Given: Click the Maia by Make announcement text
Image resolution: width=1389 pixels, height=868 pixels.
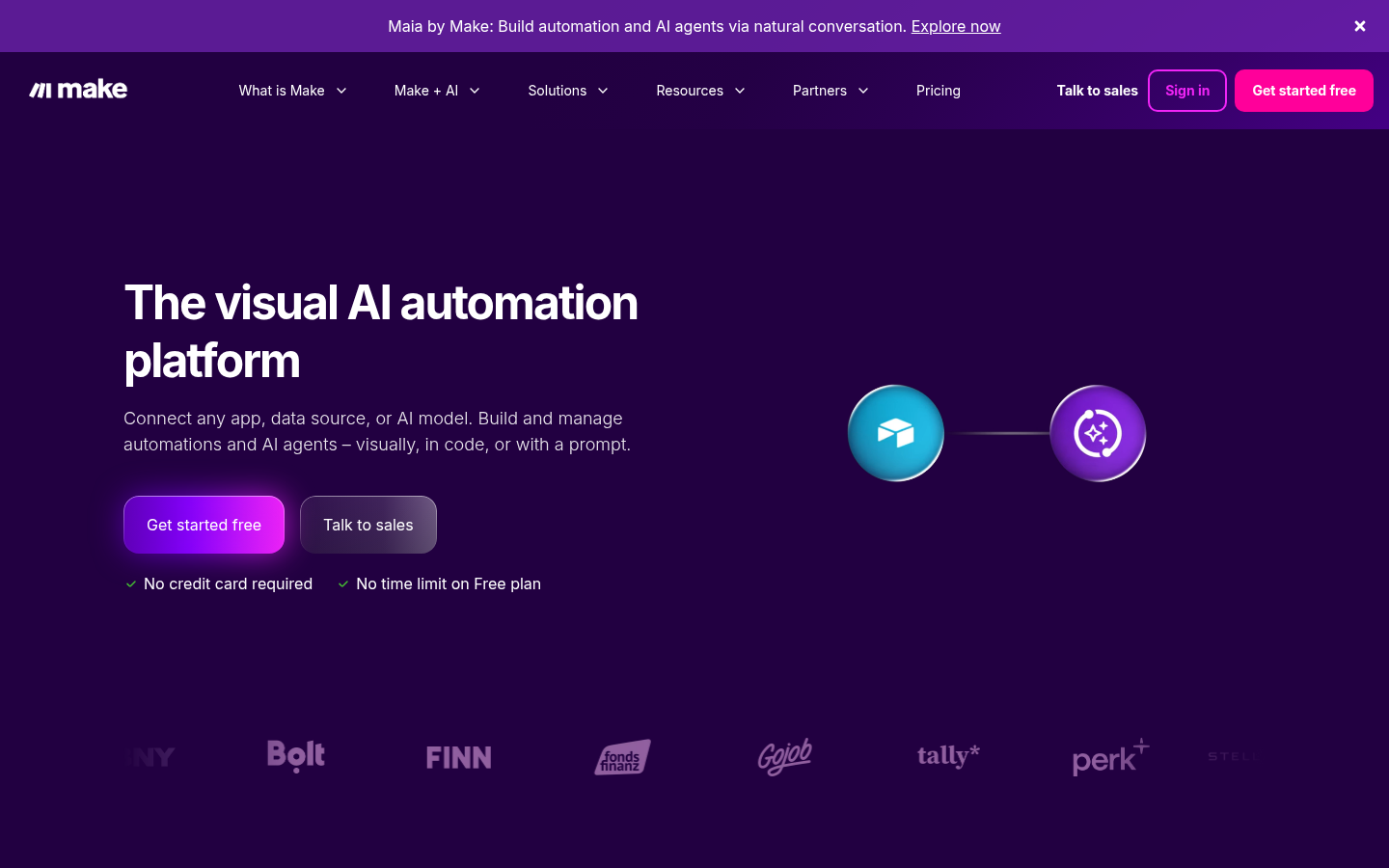Looking at the screenshot, I should click(x=647, y=26).
